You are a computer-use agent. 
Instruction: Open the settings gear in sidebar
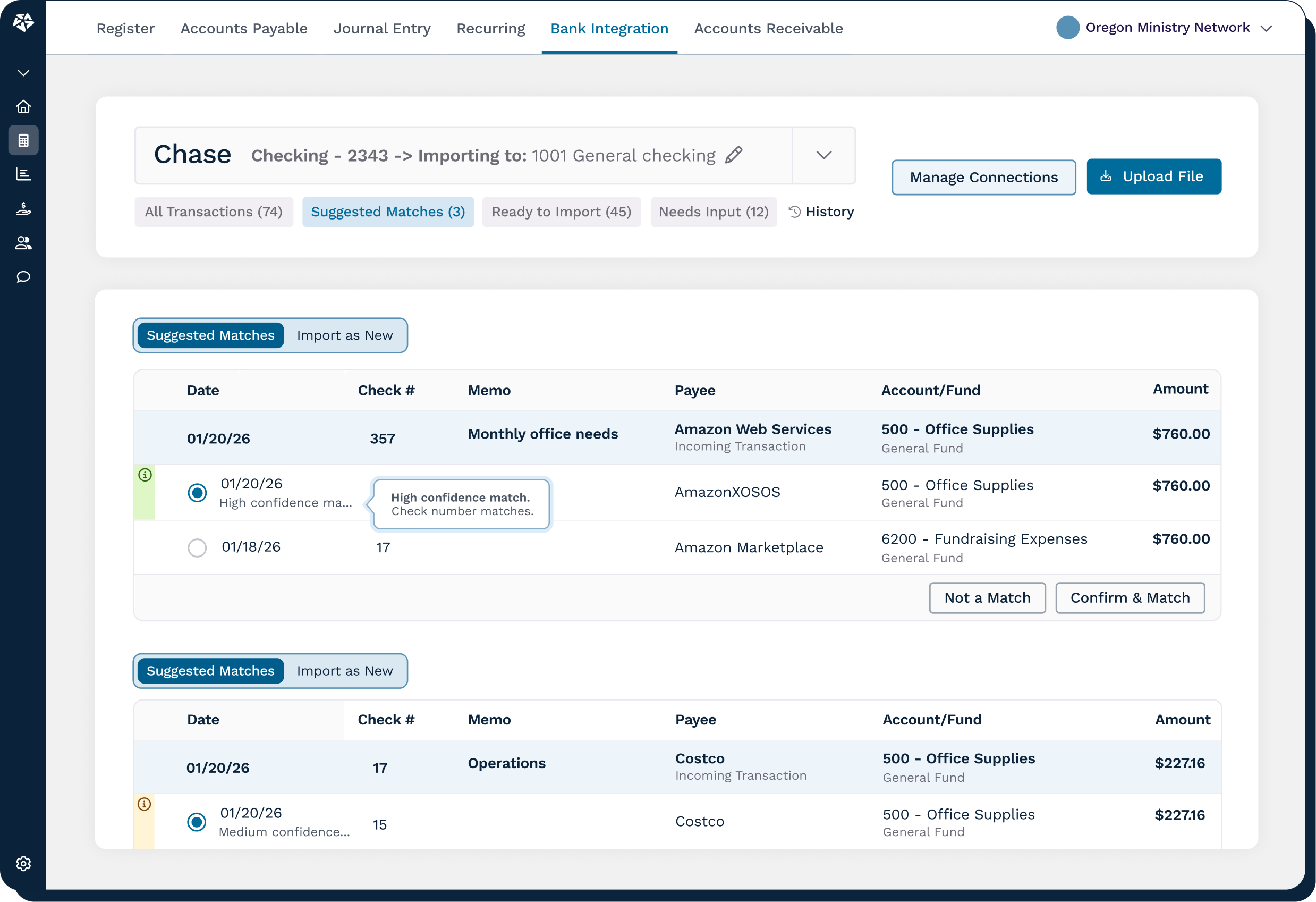23,864
